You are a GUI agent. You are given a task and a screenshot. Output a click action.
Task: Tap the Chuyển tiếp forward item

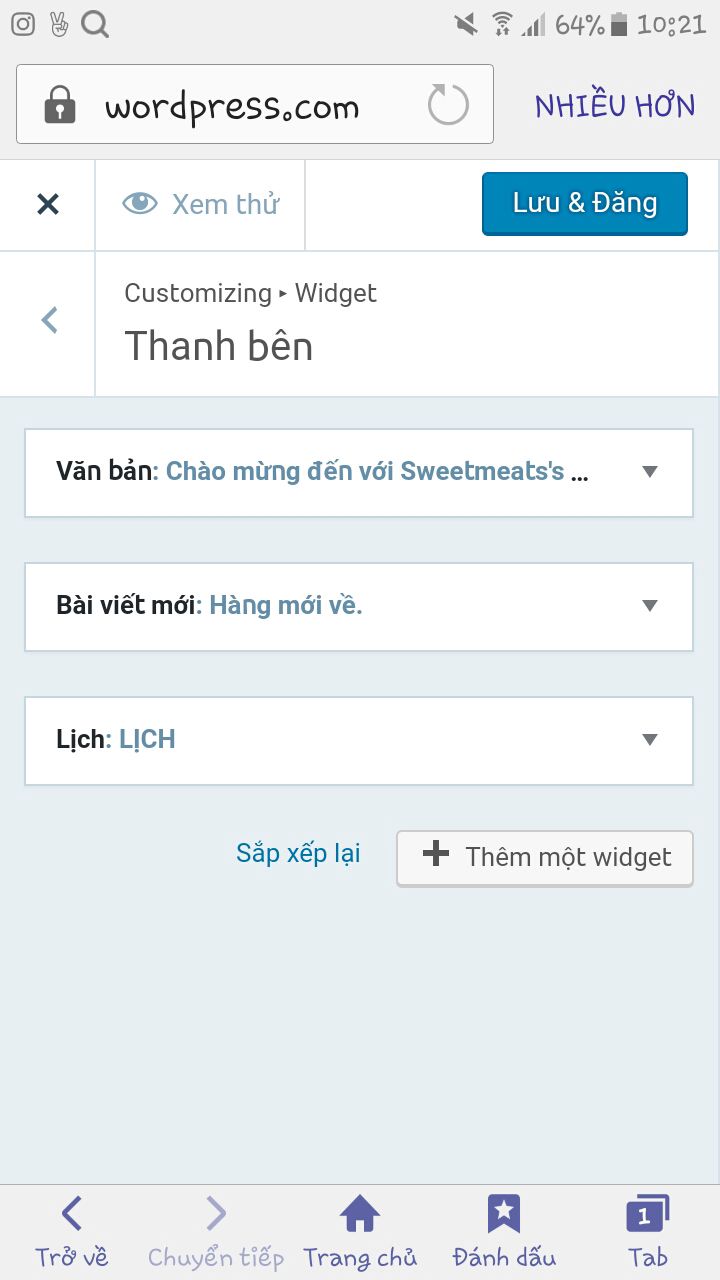(216, 1232)
